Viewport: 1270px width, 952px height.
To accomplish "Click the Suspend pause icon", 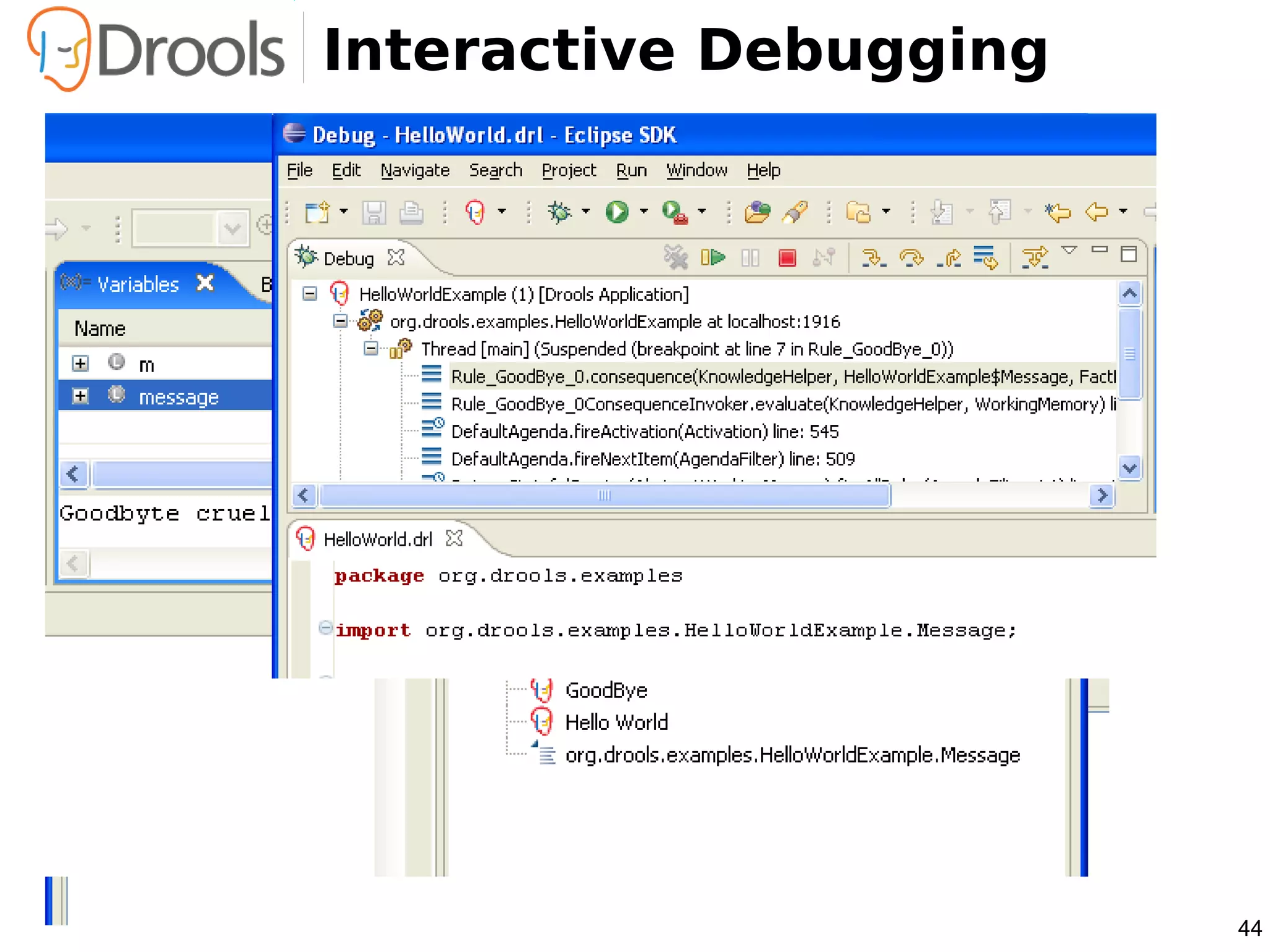I will click(750, 257).
